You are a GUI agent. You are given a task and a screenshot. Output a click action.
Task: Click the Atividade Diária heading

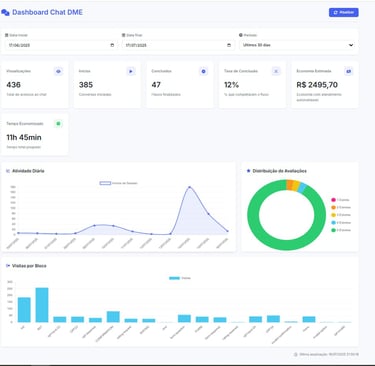pos(28,171)
